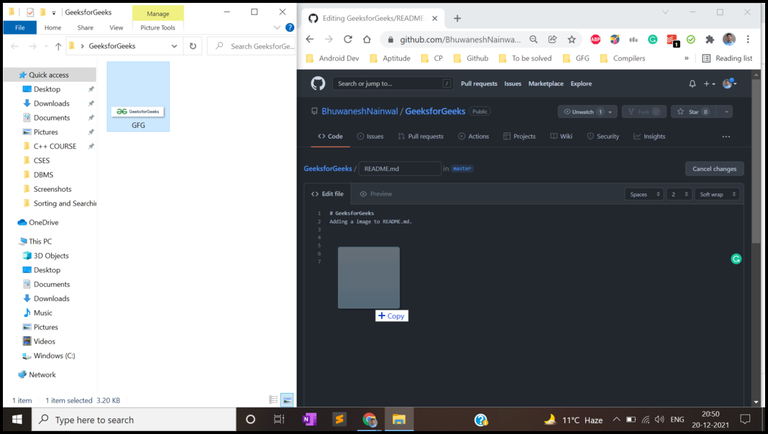
Task: Click the zoom magnifier icon in address bar
Action: [533, 39]
